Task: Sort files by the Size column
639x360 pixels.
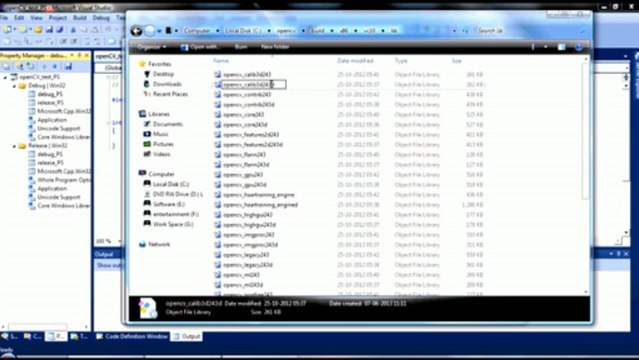Action: coord(456,61)
